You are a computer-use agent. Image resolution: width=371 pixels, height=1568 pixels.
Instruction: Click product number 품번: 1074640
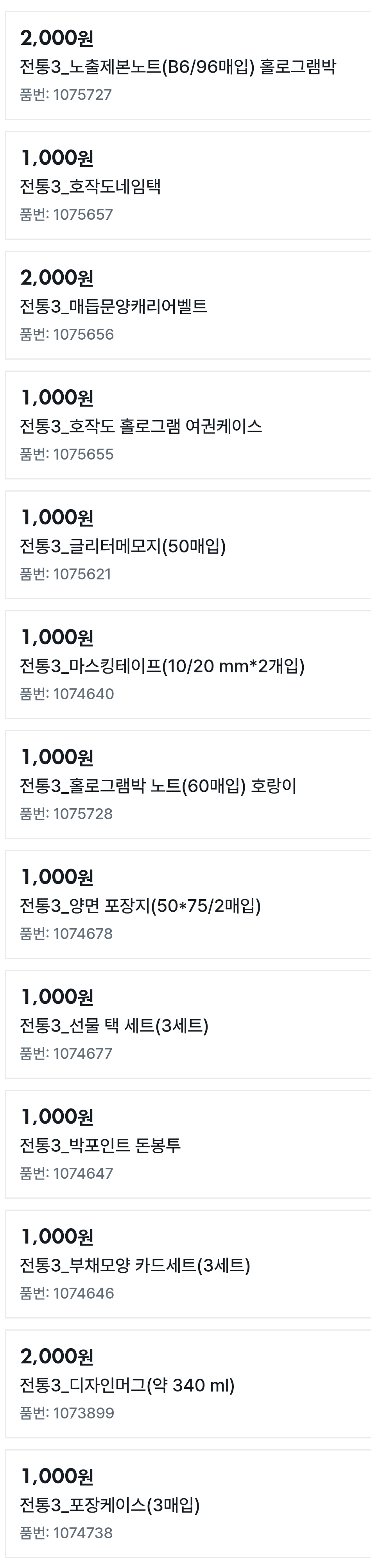point(66,695)
